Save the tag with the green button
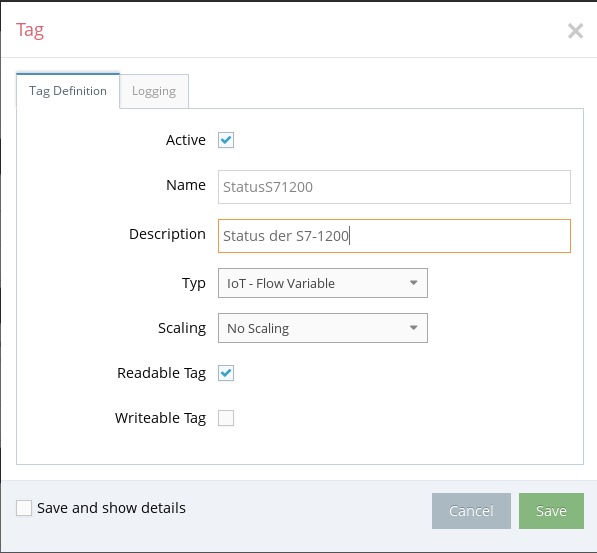Image resolution: width=597 pixels, height=553 pixels. [551, 511]
